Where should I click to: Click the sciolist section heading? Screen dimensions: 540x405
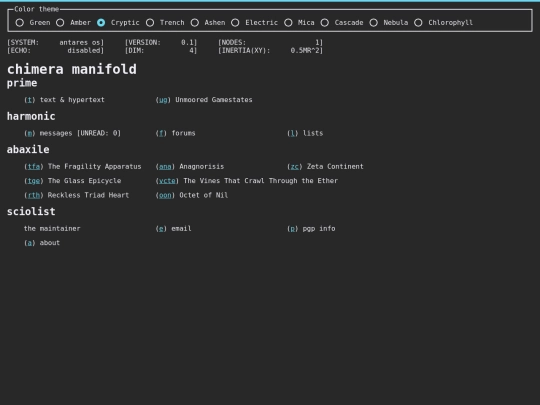(31, 211)
